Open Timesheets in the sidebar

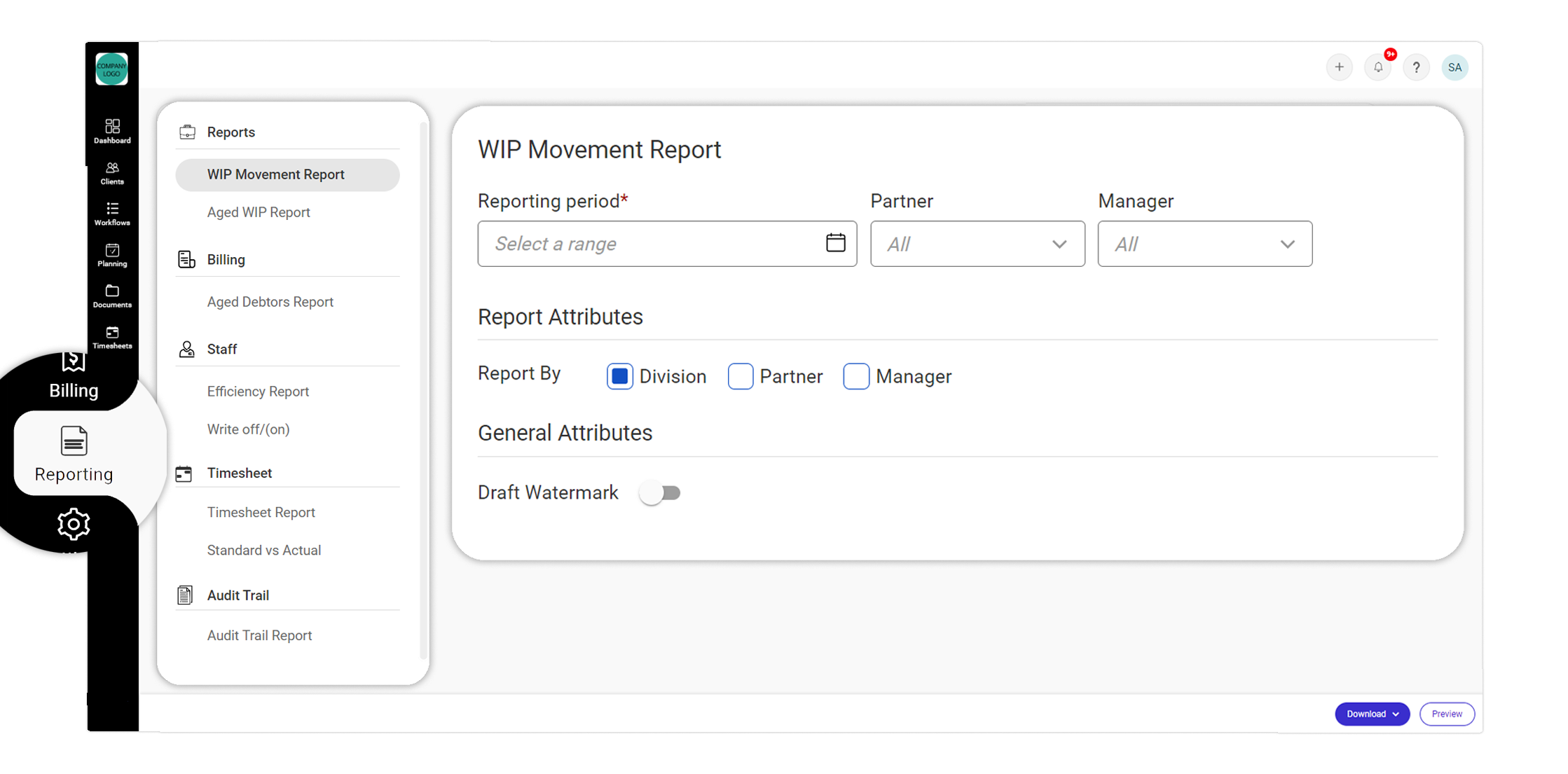tap(112, 336)
